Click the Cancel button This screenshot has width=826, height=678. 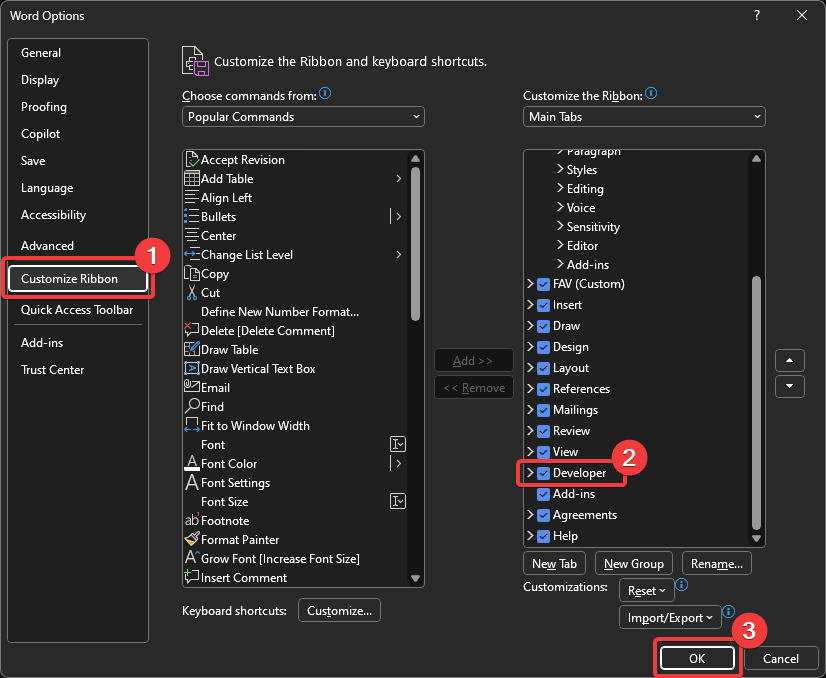(x=780, y=659)
